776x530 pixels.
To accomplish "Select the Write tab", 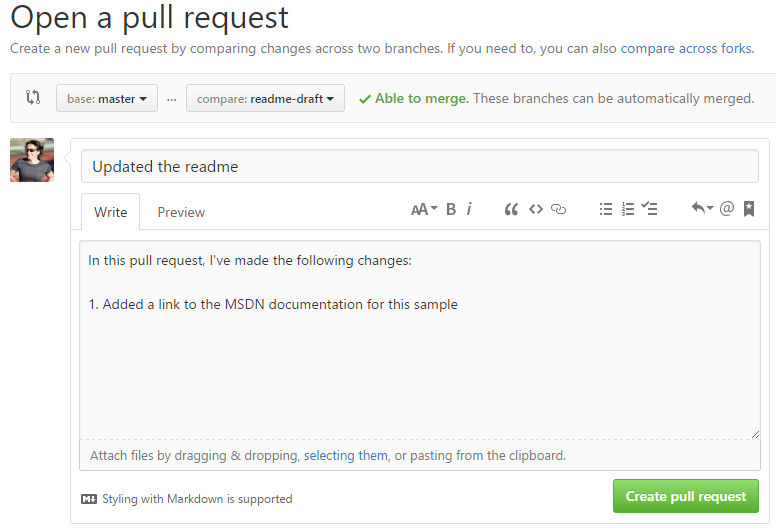I will click(110, 212).
